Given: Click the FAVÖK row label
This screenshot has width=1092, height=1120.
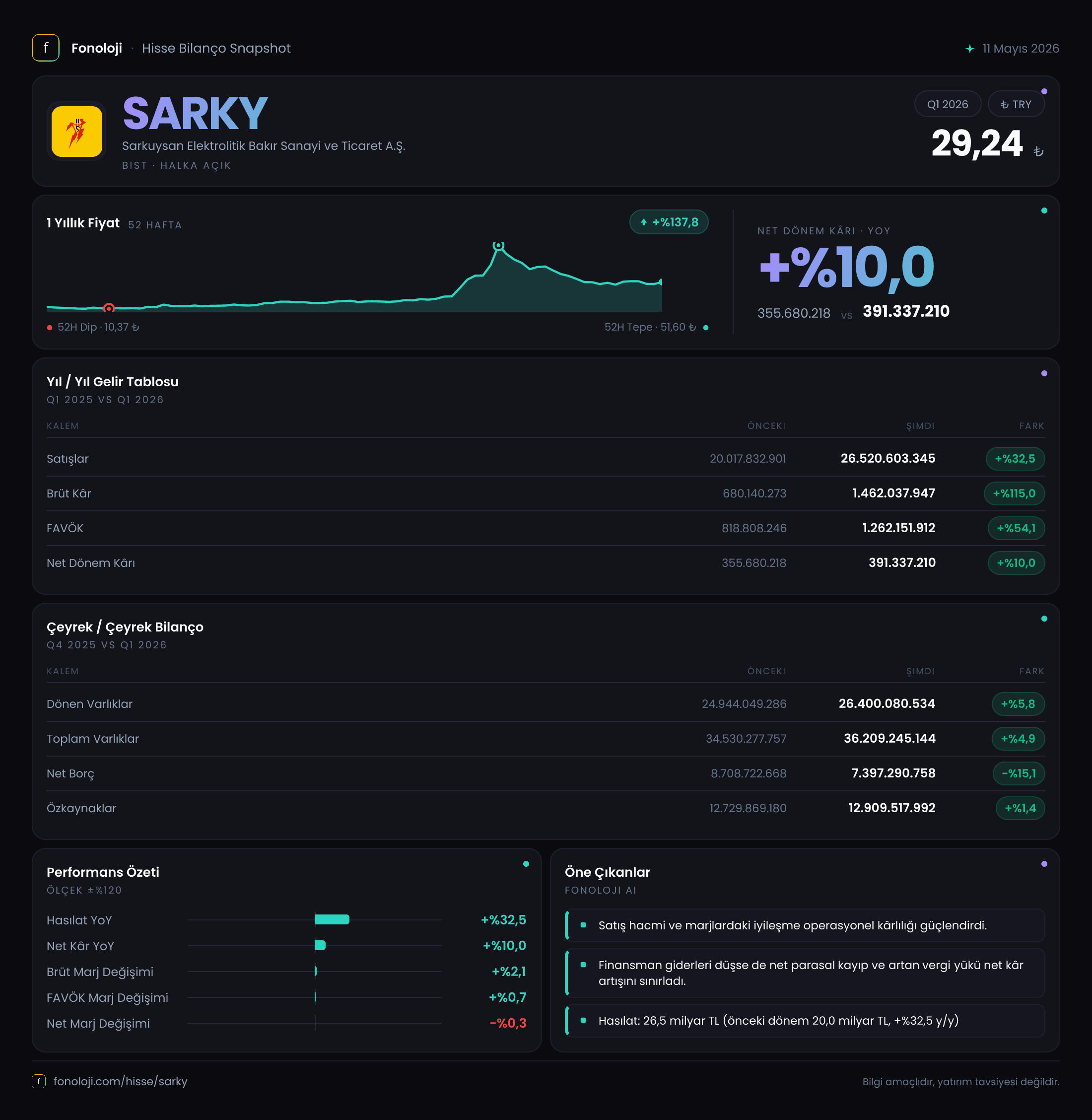Looking at the screenshot, I should 65,528.
